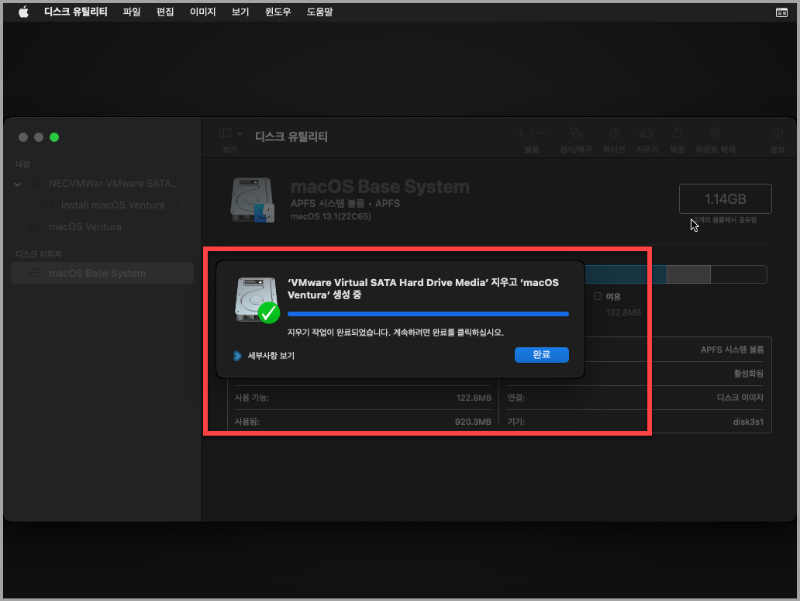Open the 보기 menu in menu bar
This screenshot has height=601, width=800.
[x=240, y=12]
